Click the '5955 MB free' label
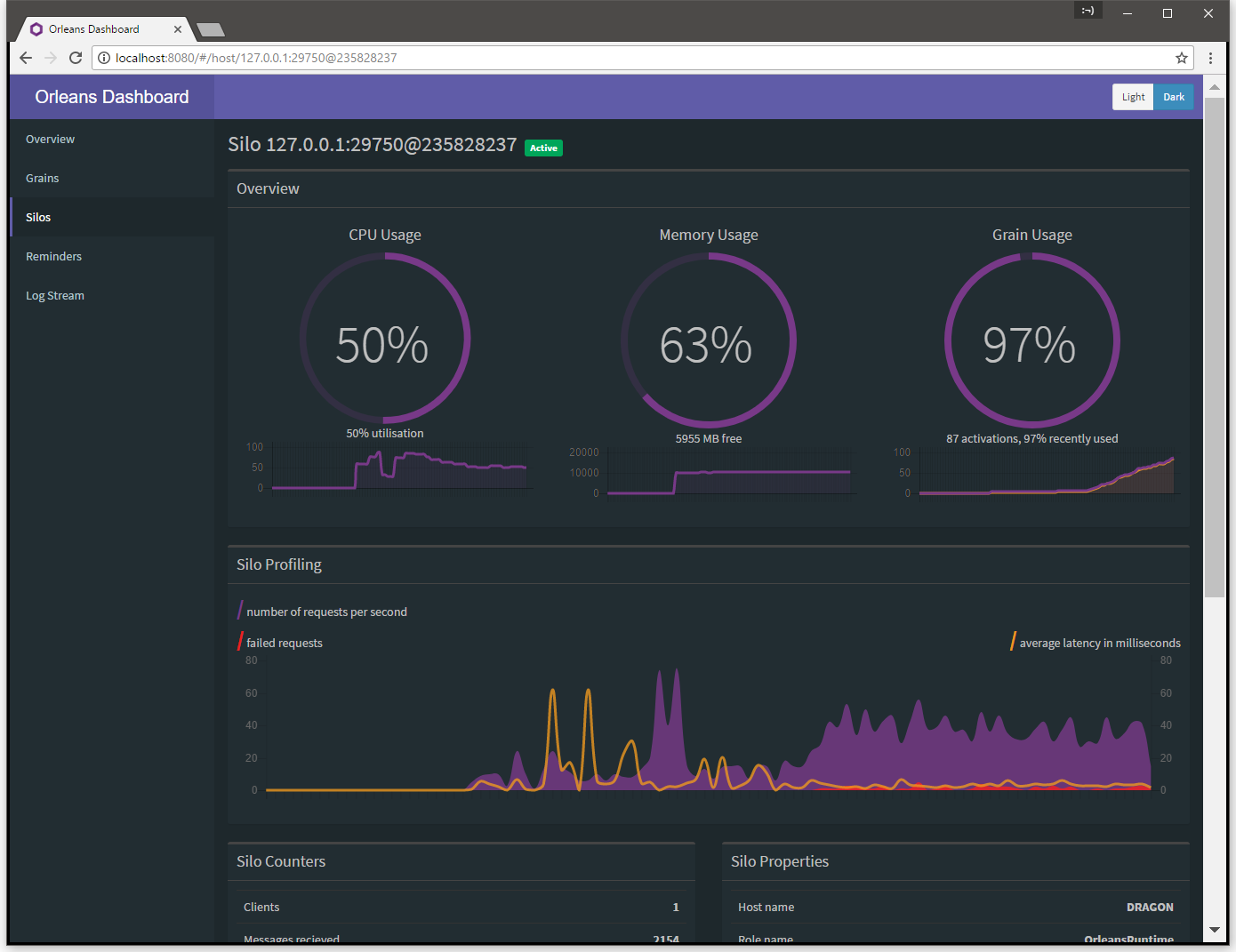The width and height of the screenshot is (1236, 952). (x=709, y=439)
